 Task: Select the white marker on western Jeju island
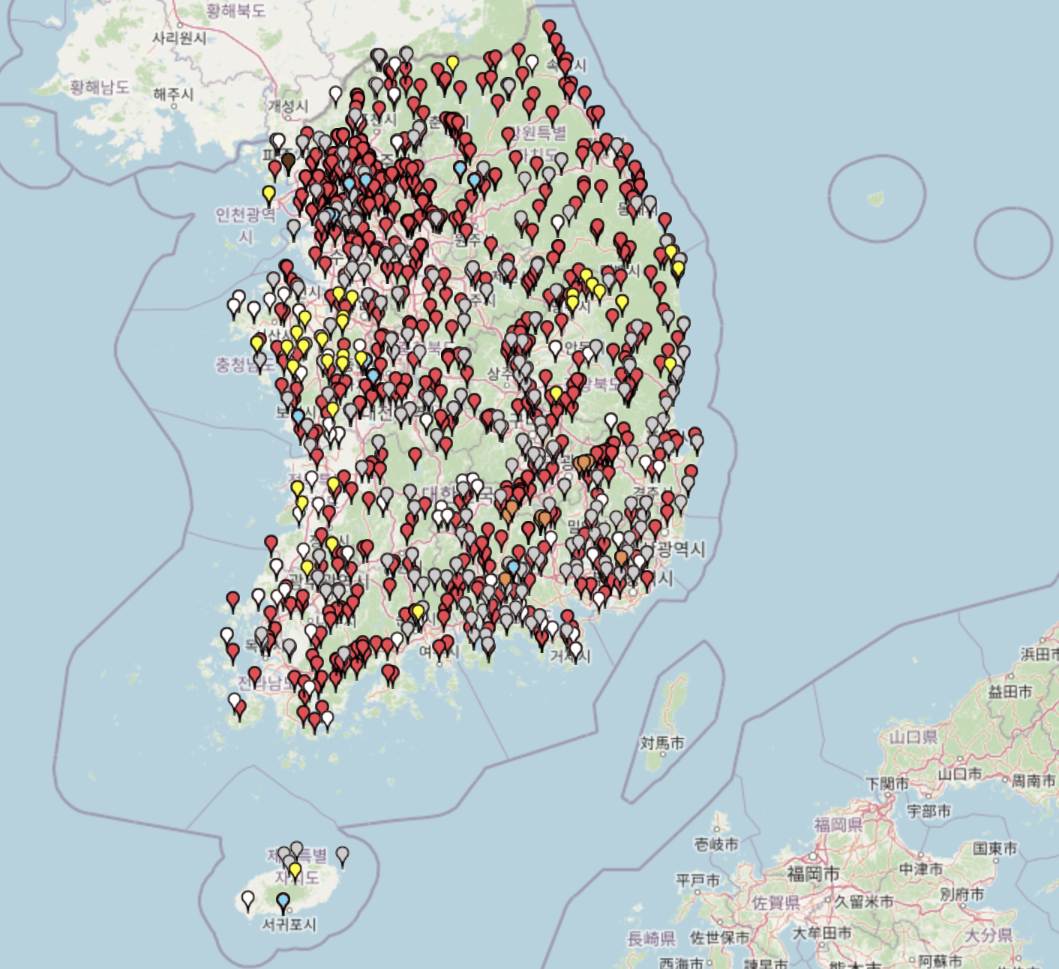[x=247, y=900]
